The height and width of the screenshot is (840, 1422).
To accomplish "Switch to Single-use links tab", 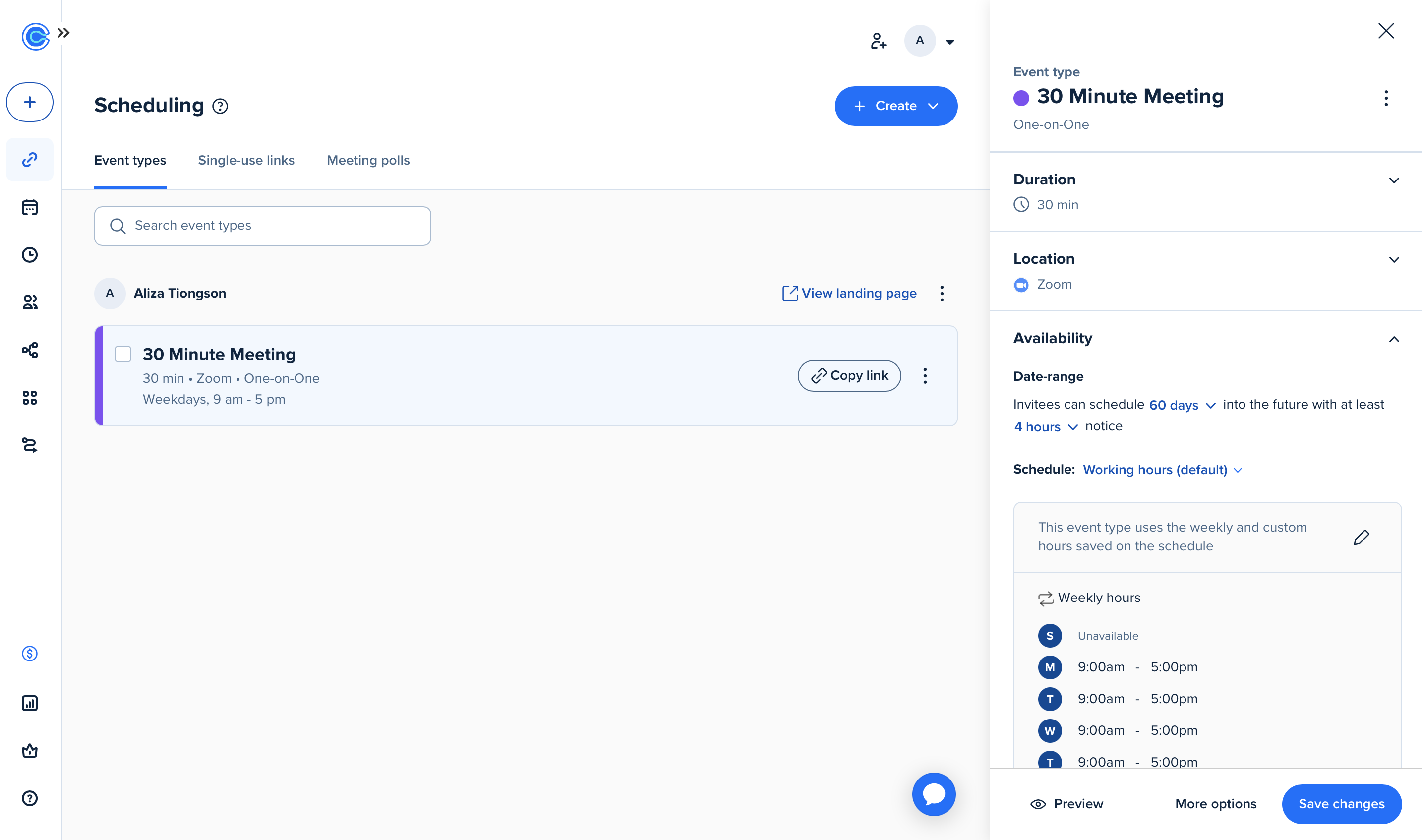I will click(x=246, y=160).
